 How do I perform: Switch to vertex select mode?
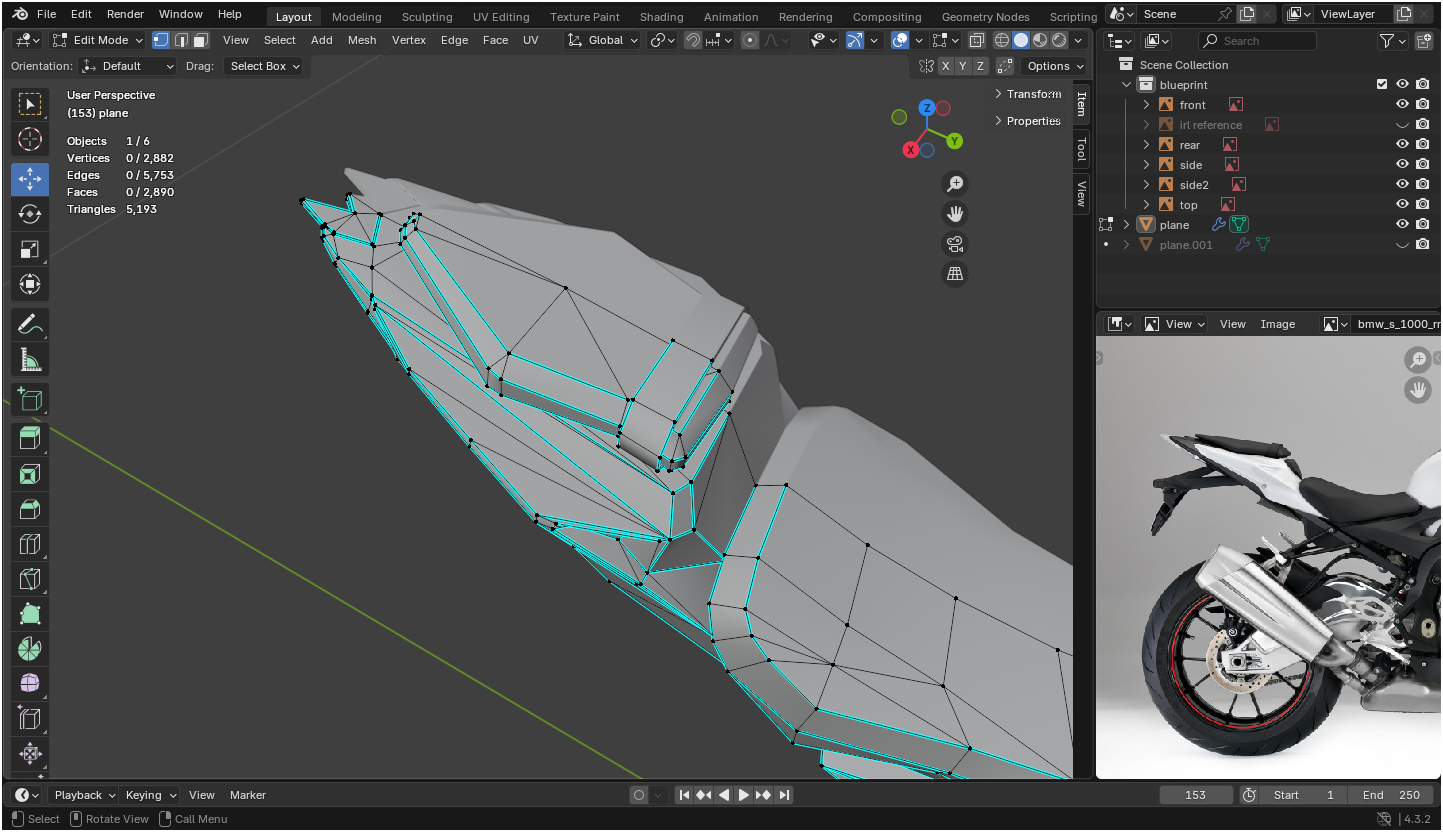click(160, 40)
